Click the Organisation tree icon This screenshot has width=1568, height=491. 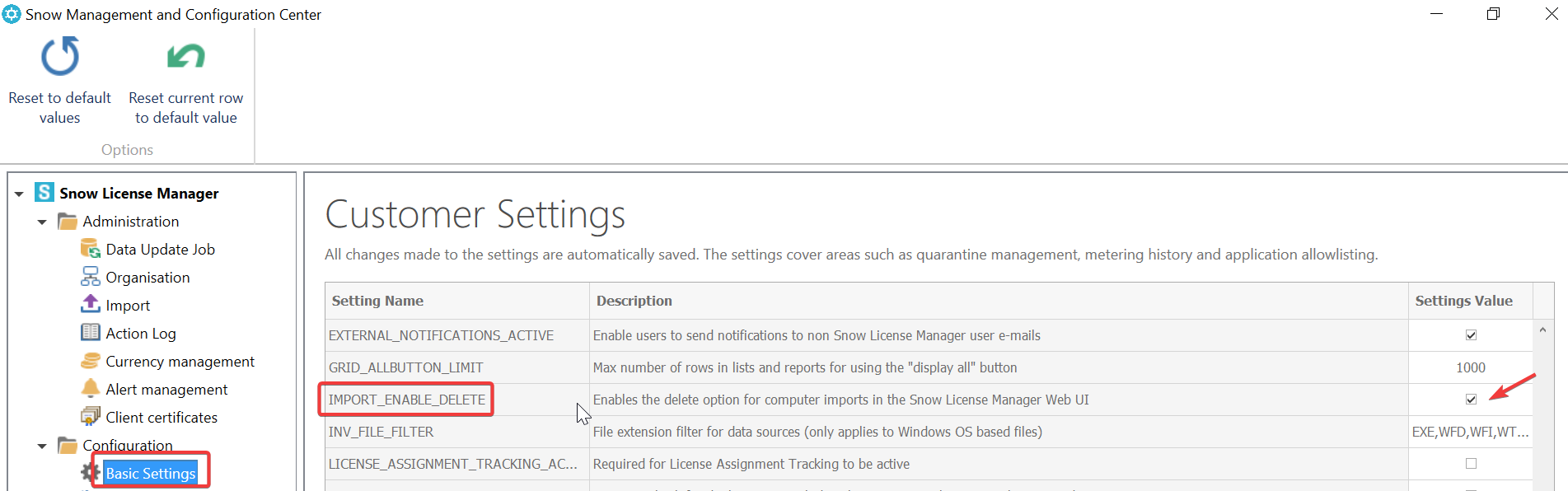click(x=91, y=277)
